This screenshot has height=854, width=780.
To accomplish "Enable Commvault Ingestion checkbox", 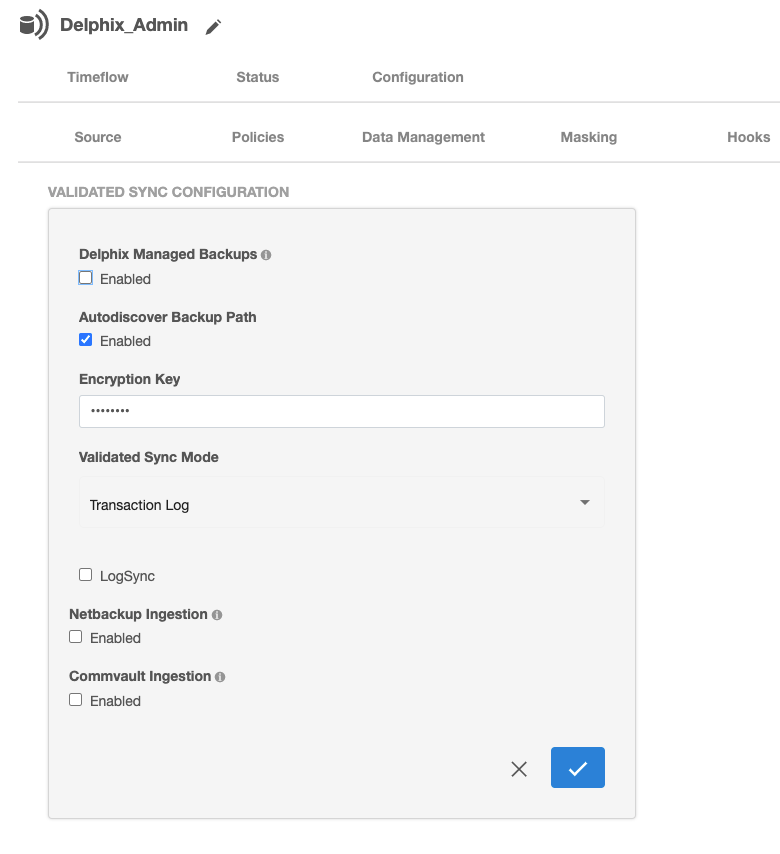I will 76,700.
